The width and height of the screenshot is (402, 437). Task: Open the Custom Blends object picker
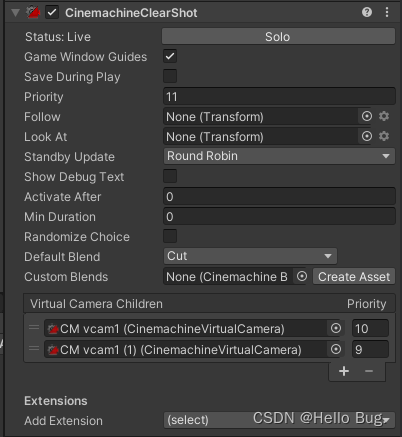click(302, 276)
